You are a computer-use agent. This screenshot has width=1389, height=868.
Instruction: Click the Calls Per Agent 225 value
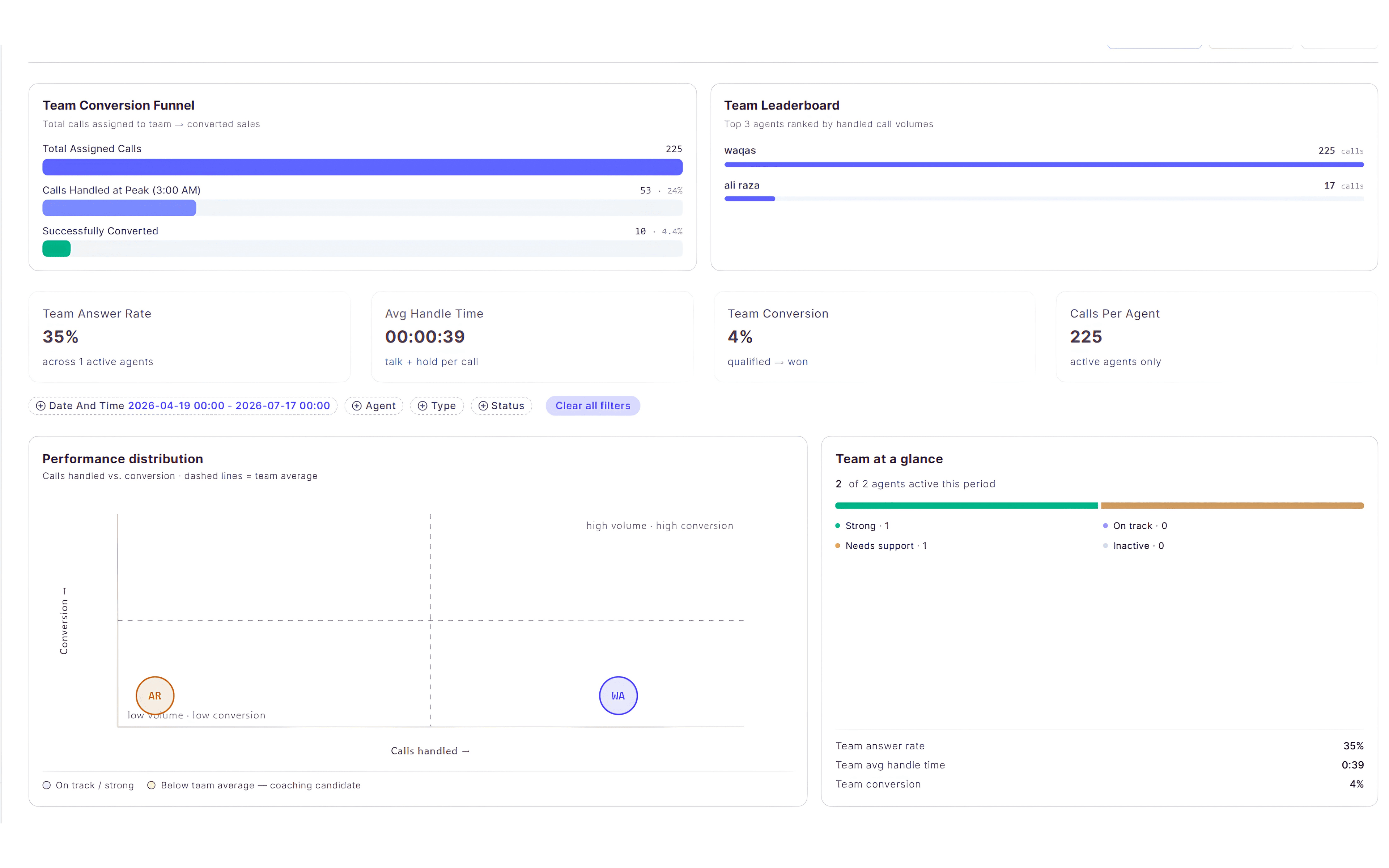(1086, 337)
